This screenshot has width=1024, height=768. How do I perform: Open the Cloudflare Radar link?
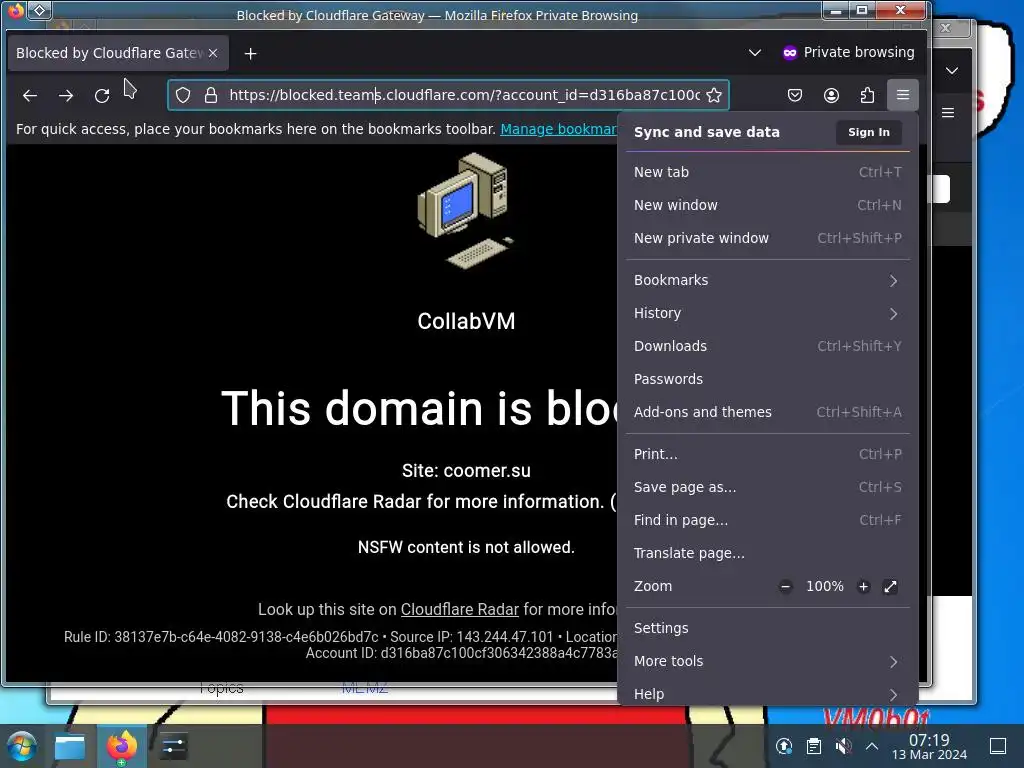(x=460, y=609)
